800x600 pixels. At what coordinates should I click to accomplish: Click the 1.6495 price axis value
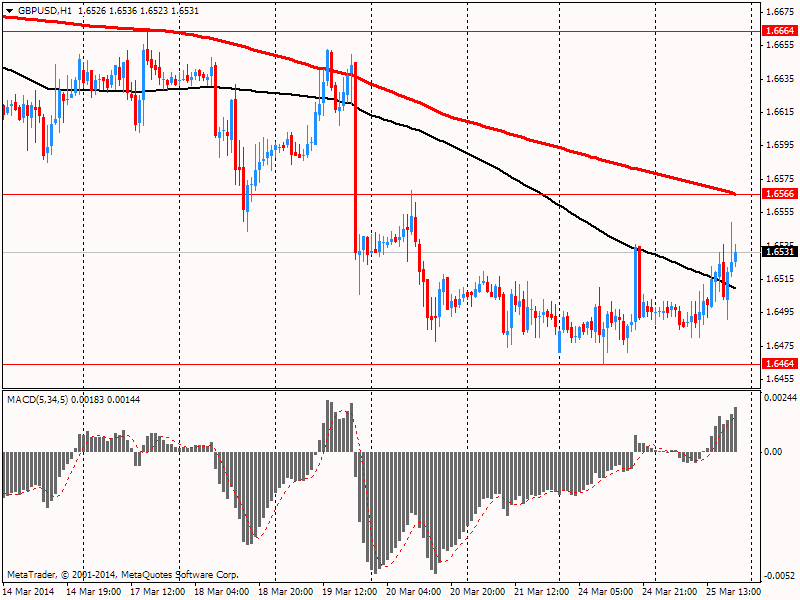tap(780, 312)
